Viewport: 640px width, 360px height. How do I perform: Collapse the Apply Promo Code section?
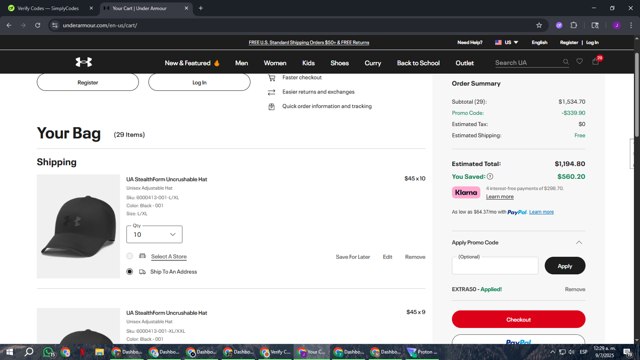pyautogui.click(x=579, y=242)
